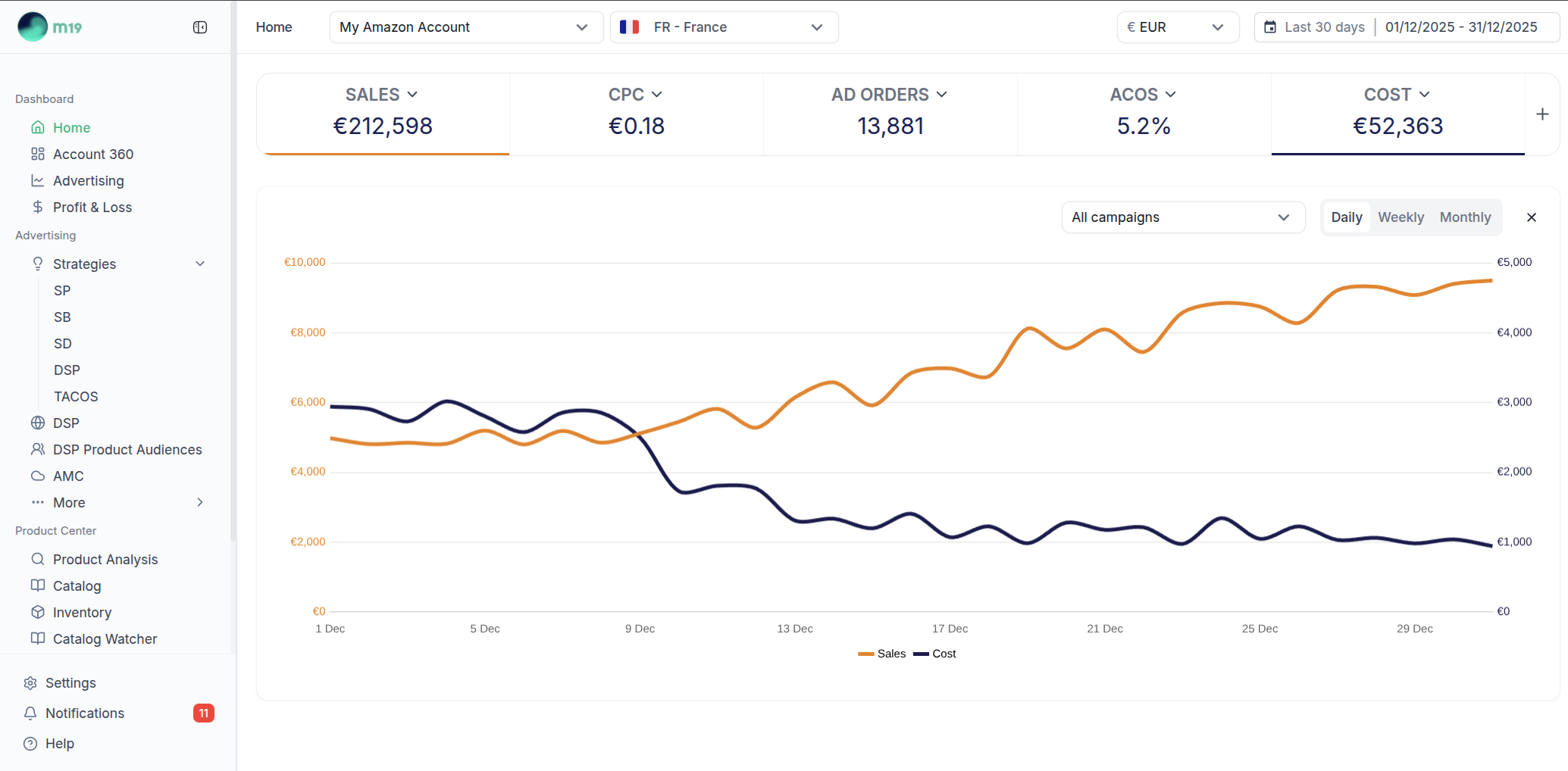This screenshot has height=771, width=1568.
Task: Select the Daily view option
Action: 1347,217
